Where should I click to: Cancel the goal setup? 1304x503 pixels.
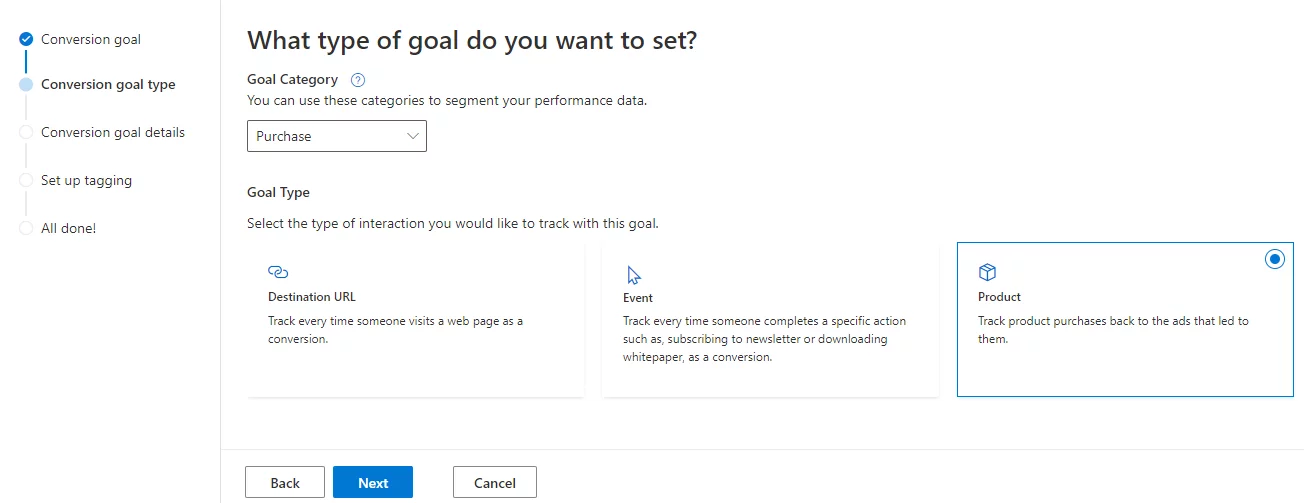[x=495, y=483]
